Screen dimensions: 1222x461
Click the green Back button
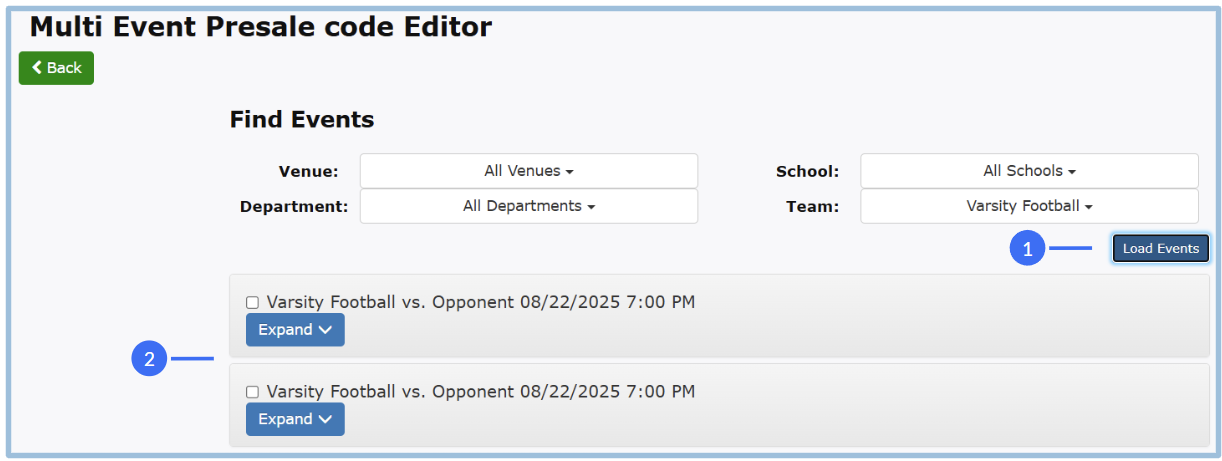[56, 68]
